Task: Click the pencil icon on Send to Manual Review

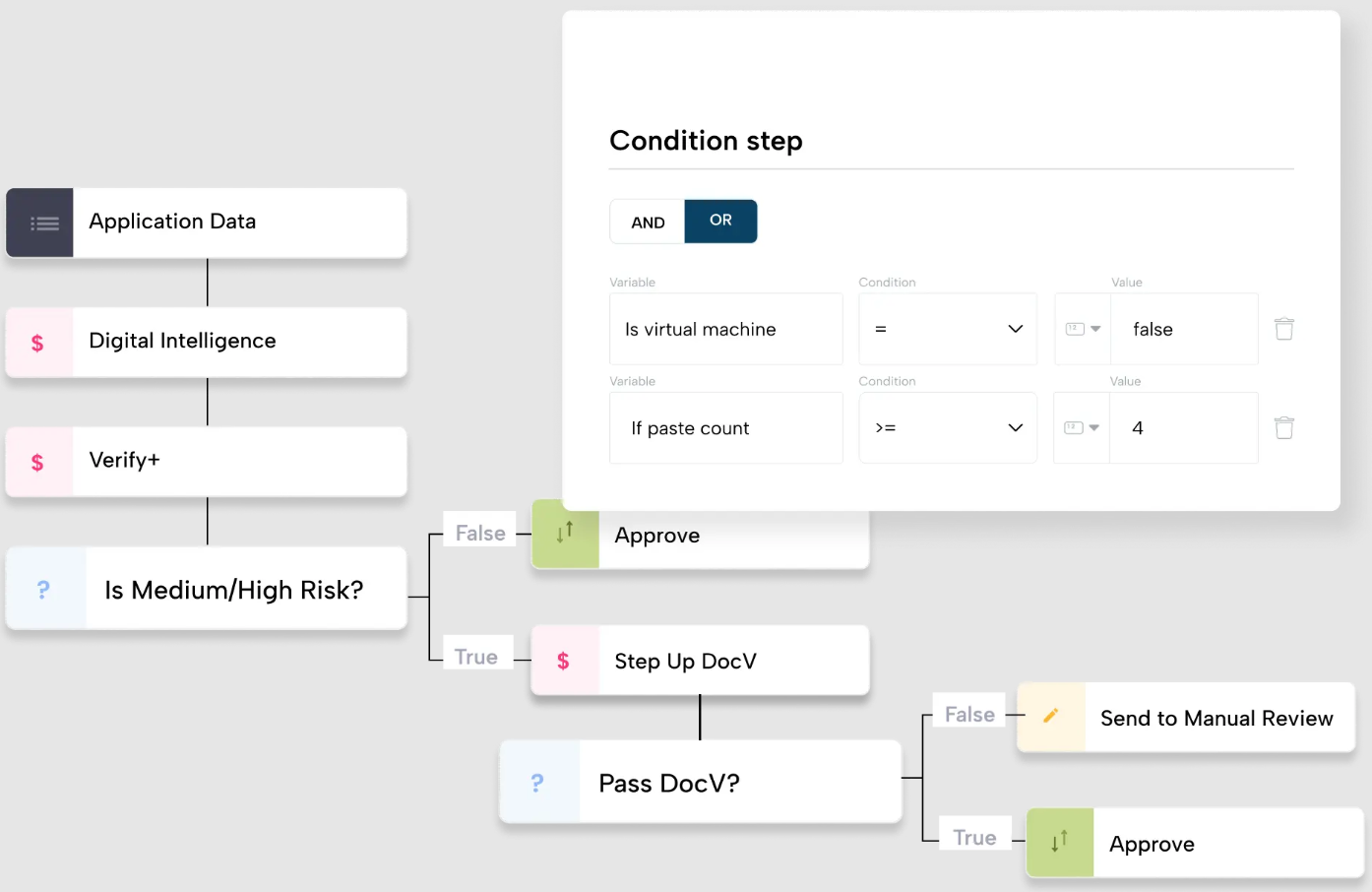Action: pos(1050,717)
